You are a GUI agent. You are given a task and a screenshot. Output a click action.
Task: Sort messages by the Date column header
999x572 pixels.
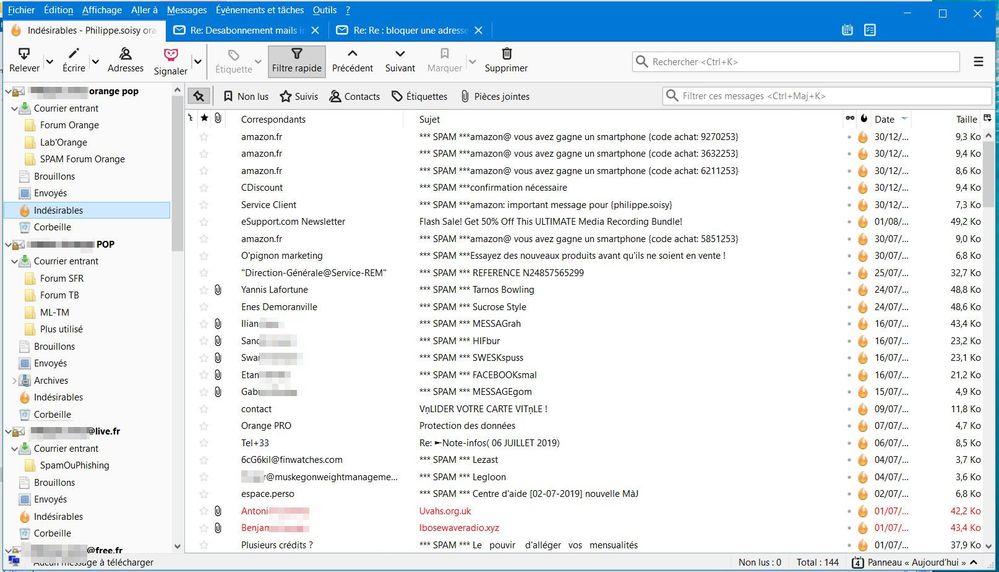885,120
